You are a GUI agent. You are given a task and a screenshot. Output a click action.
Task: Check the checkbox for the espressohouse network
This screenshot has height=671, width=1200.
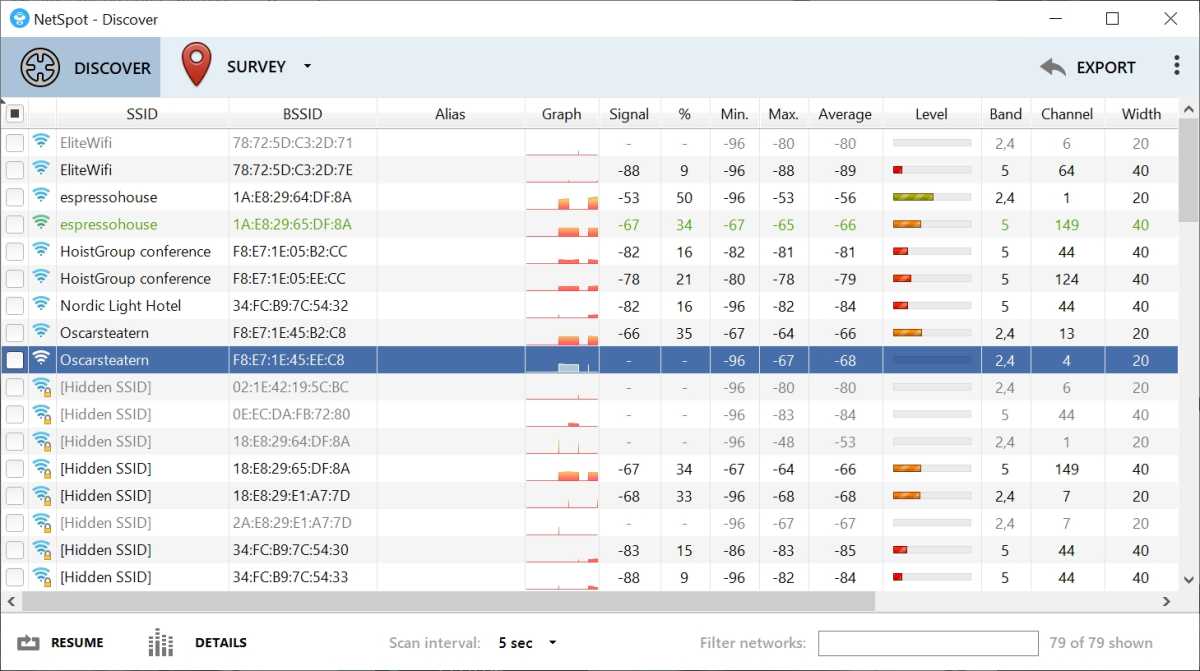15,197
